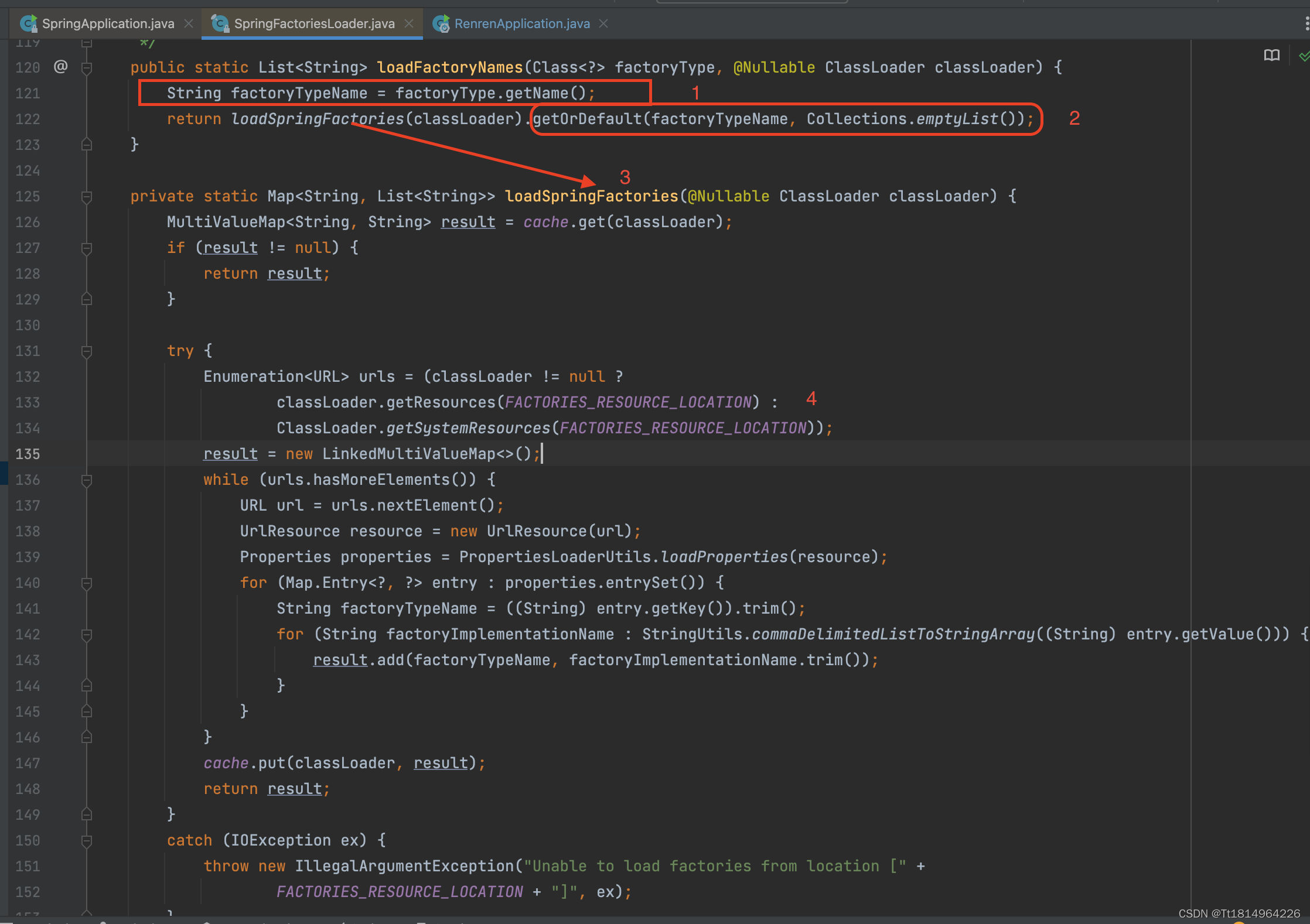Click @Nullable annotation on line 120
The image size is (1310, 924).
point(774,67)
